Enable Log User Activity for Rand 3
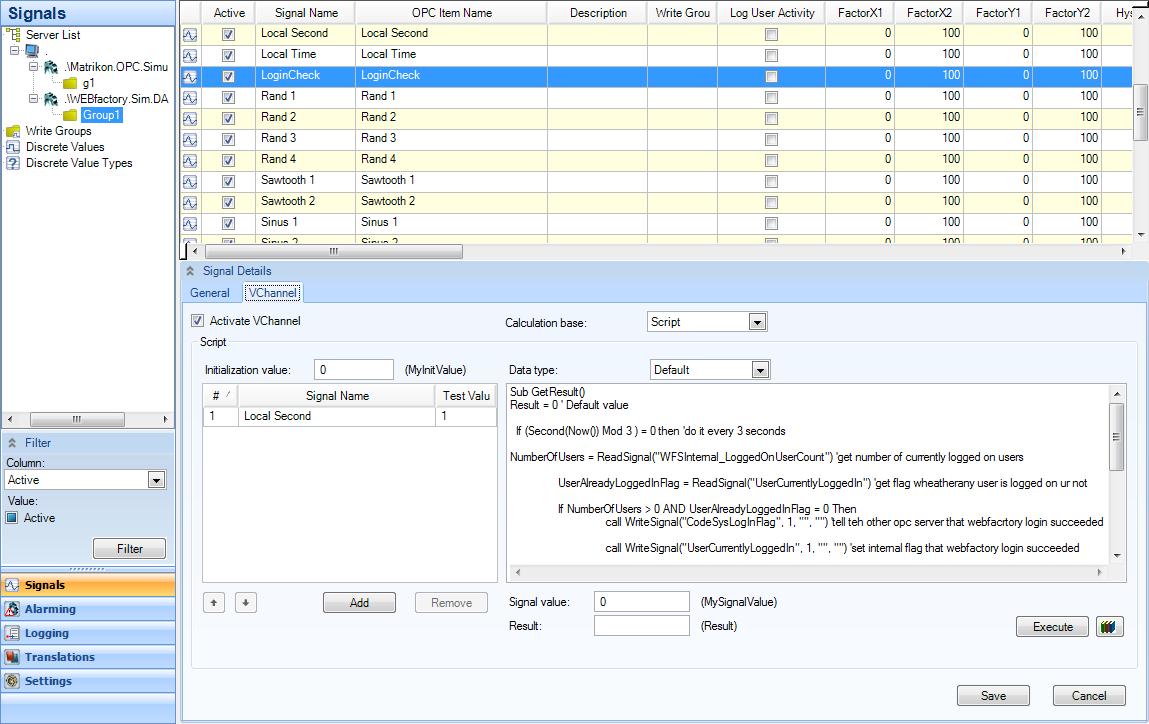The image size is (1149, 724). [x=771, y=139]
